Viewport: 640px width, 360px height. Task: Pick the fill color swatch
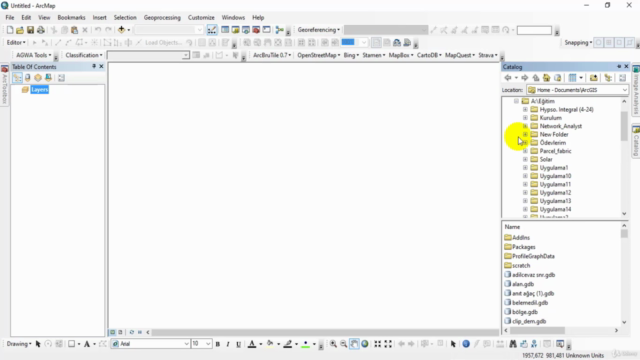[x=270, y=344]
